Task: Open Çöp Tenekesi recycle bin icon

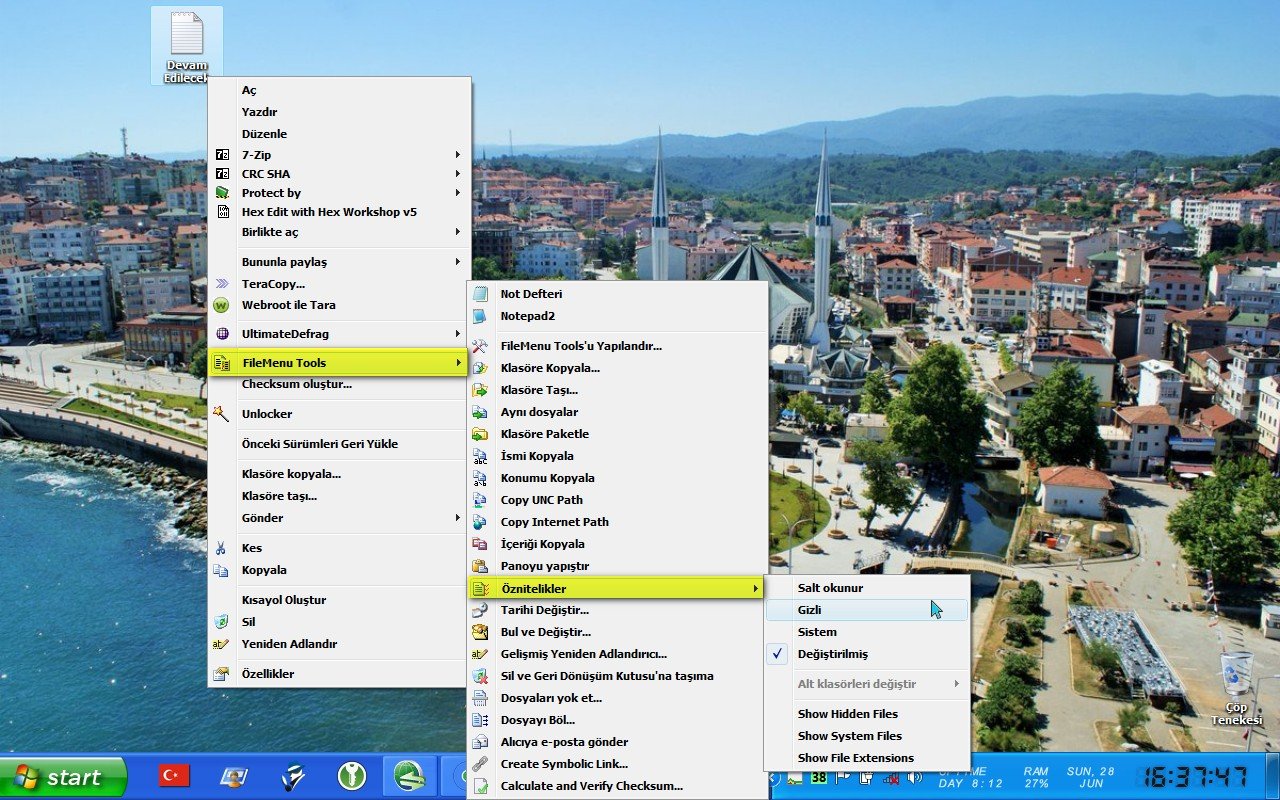Action: tap(1237, 688)
